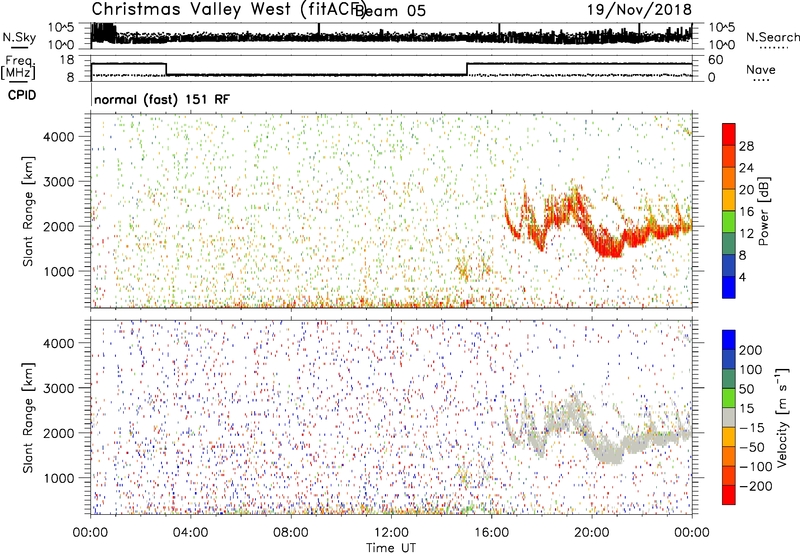Click the 'normal (fast) 151 RF' text
800x554 pixels.
(162, 99)
